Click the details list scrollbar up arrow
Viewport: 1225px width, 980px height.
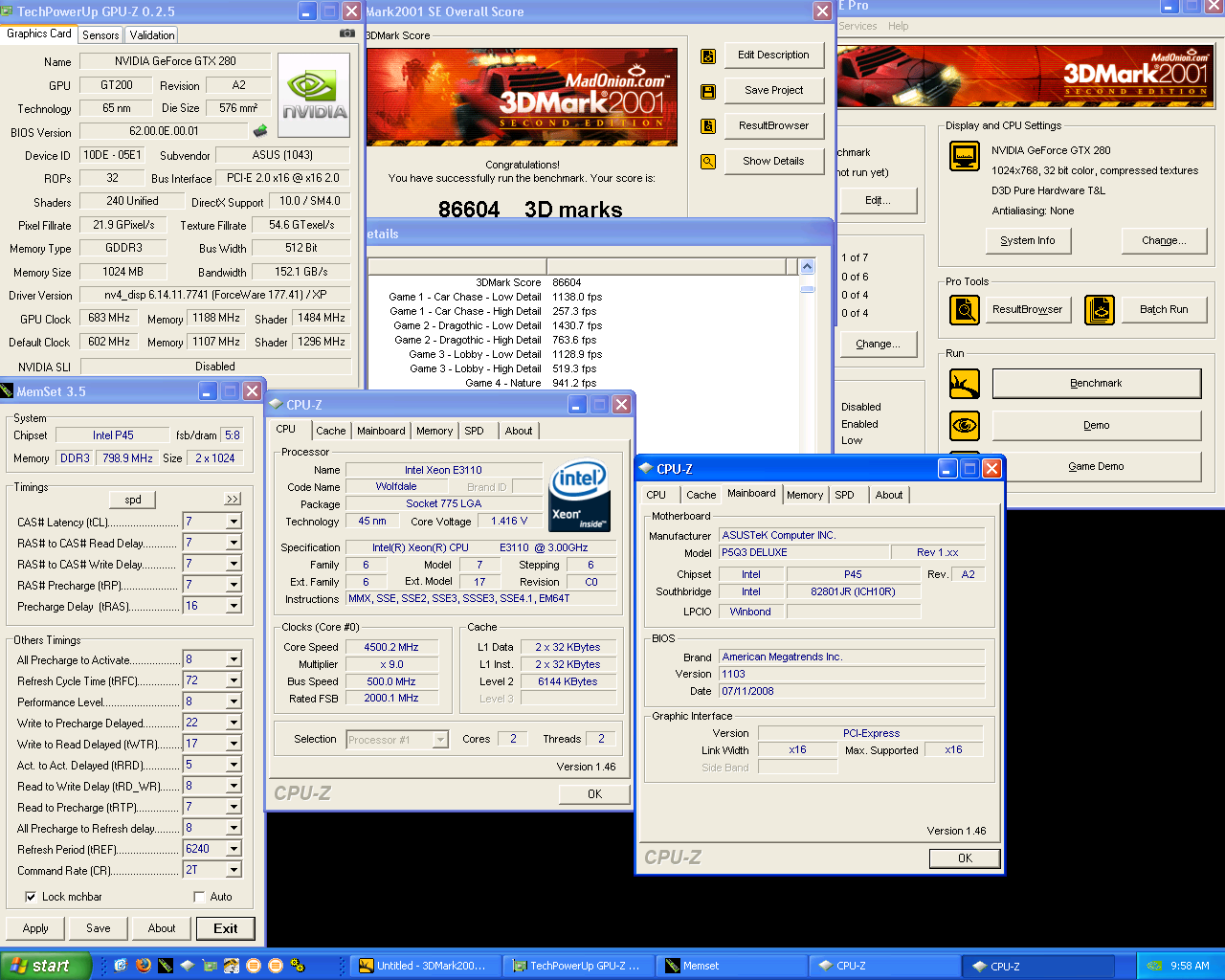coord(807,267)
